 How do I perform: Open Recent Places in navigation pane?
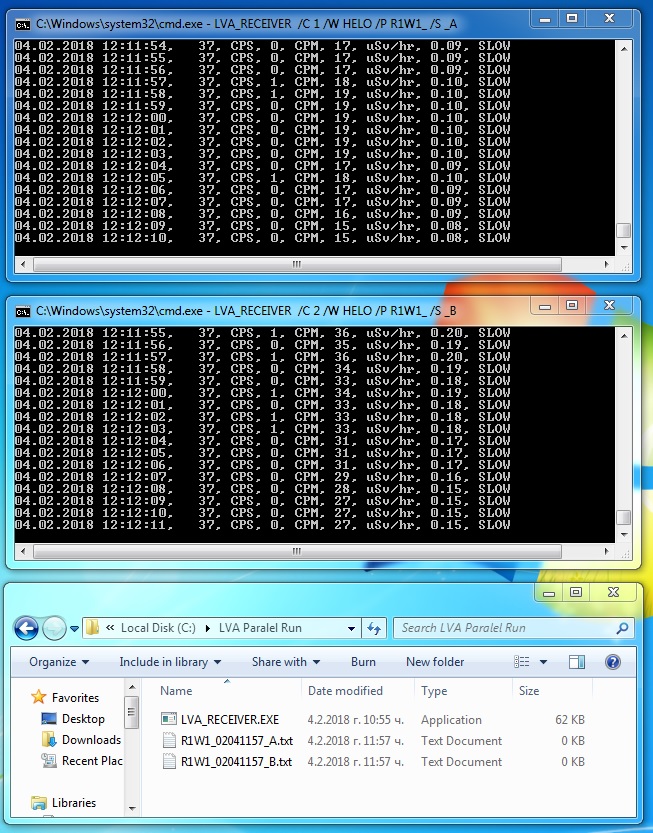pos(92,761)
